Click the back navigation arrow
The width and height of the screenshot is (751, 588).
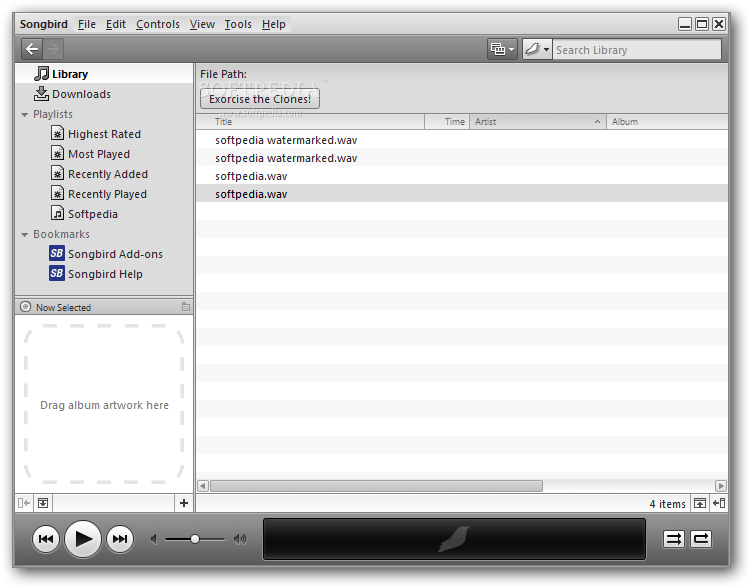pyautogui.click(x=32, y=49)
